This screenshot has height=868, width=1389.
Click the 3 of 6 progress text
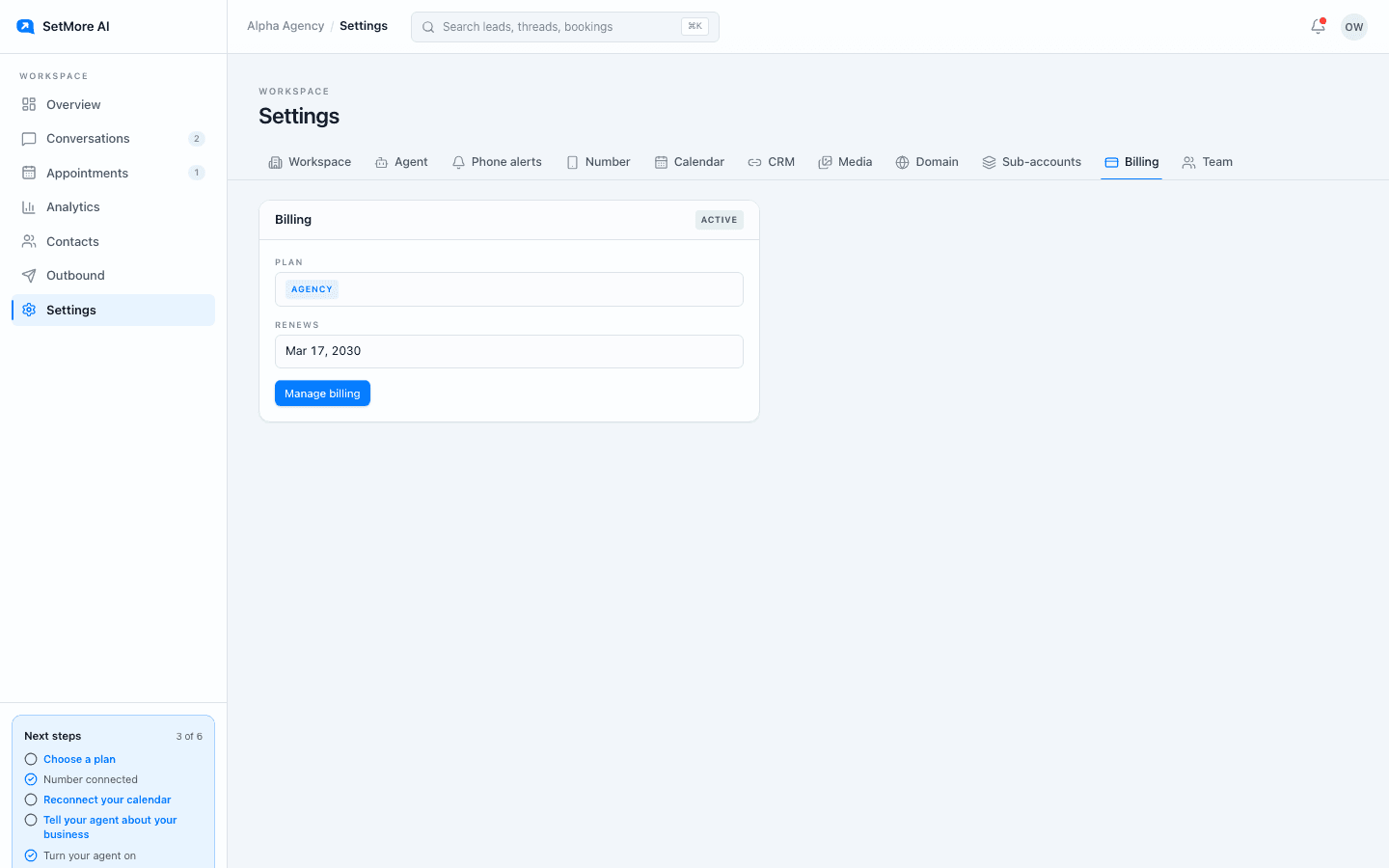click(x=189, y=736)
